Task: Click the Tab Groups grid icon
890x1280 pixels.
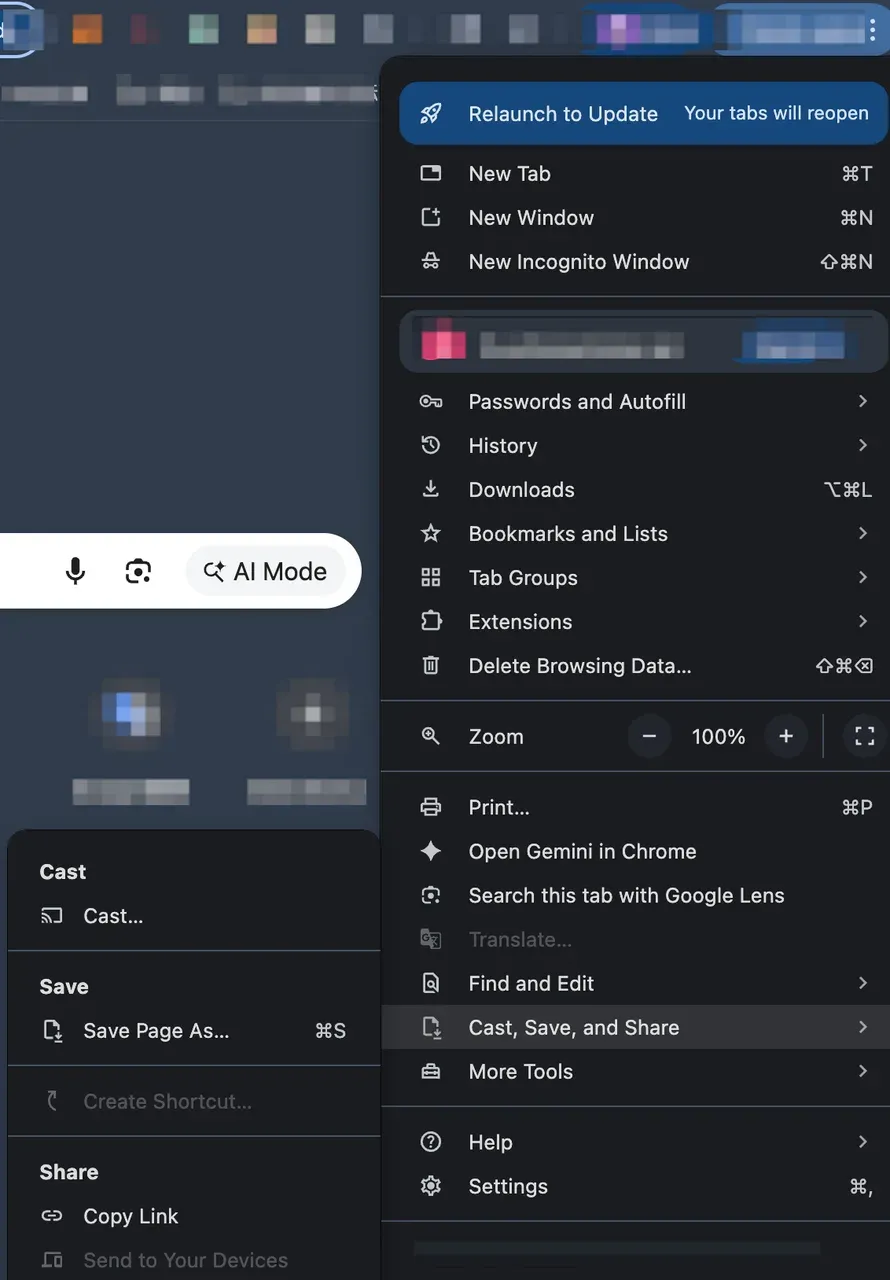Action: tap(431, 578)
